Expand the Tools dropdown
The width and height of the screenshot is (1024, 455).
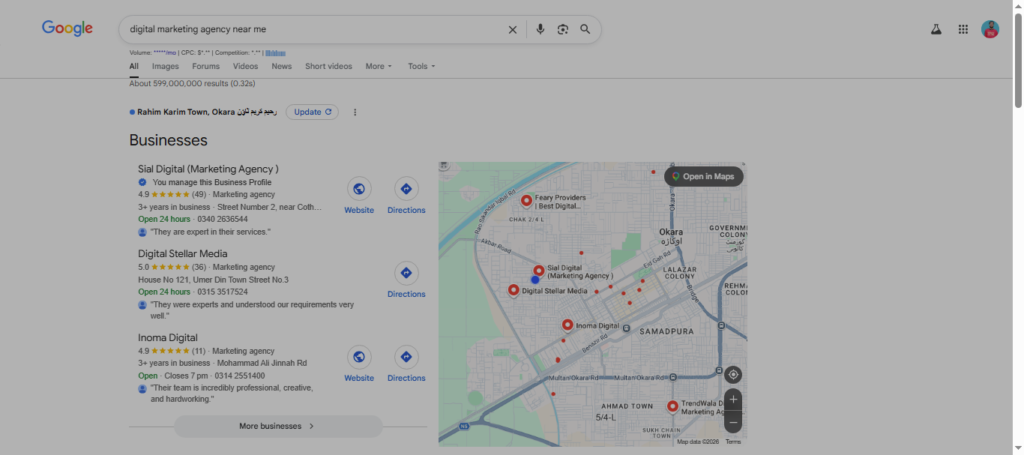pos(421,66)
